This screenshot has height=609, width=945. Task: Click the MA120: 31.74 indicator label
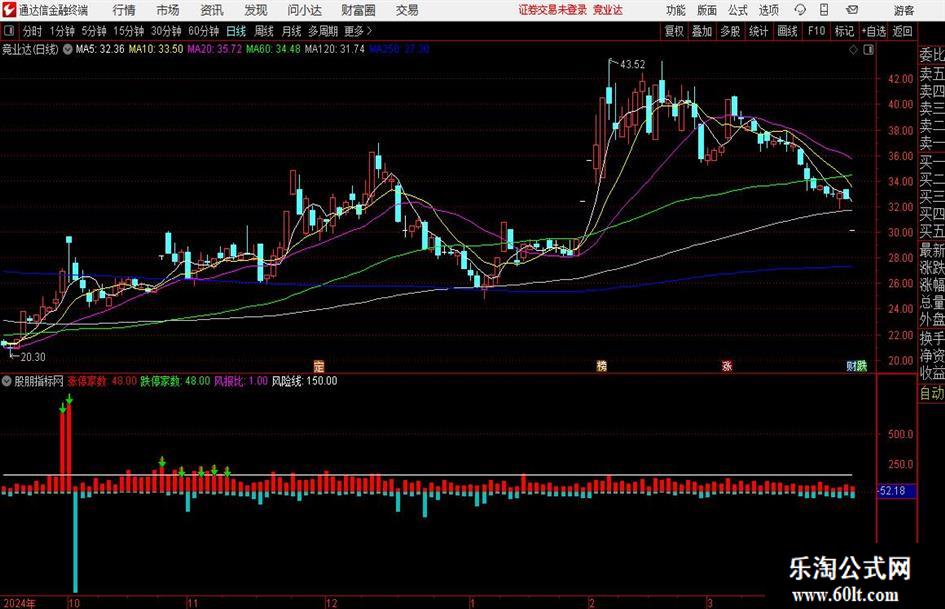click(x=334, y=49)
